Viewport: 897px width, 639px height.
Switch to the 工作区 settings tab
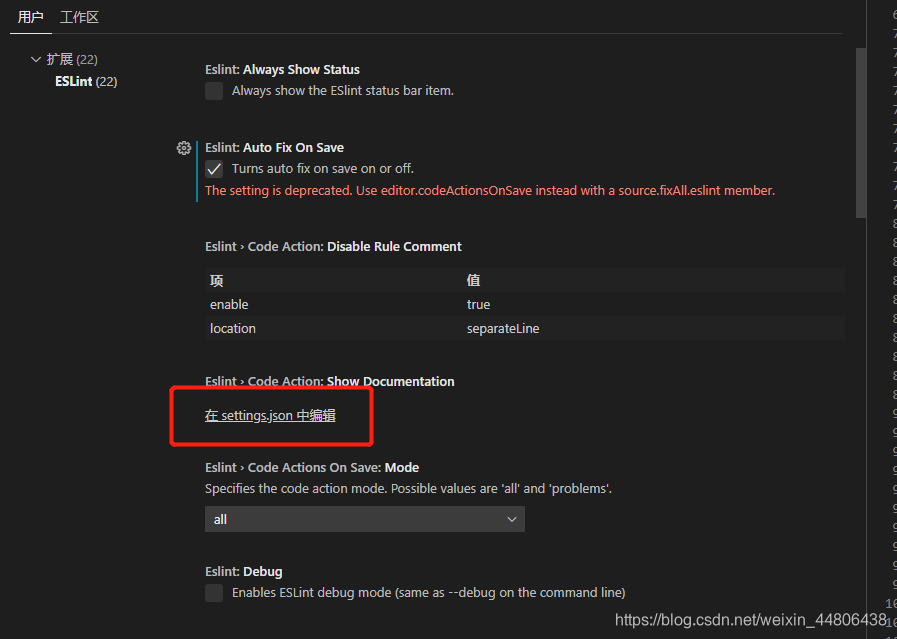pyautogui.click(x=80, y=17)
